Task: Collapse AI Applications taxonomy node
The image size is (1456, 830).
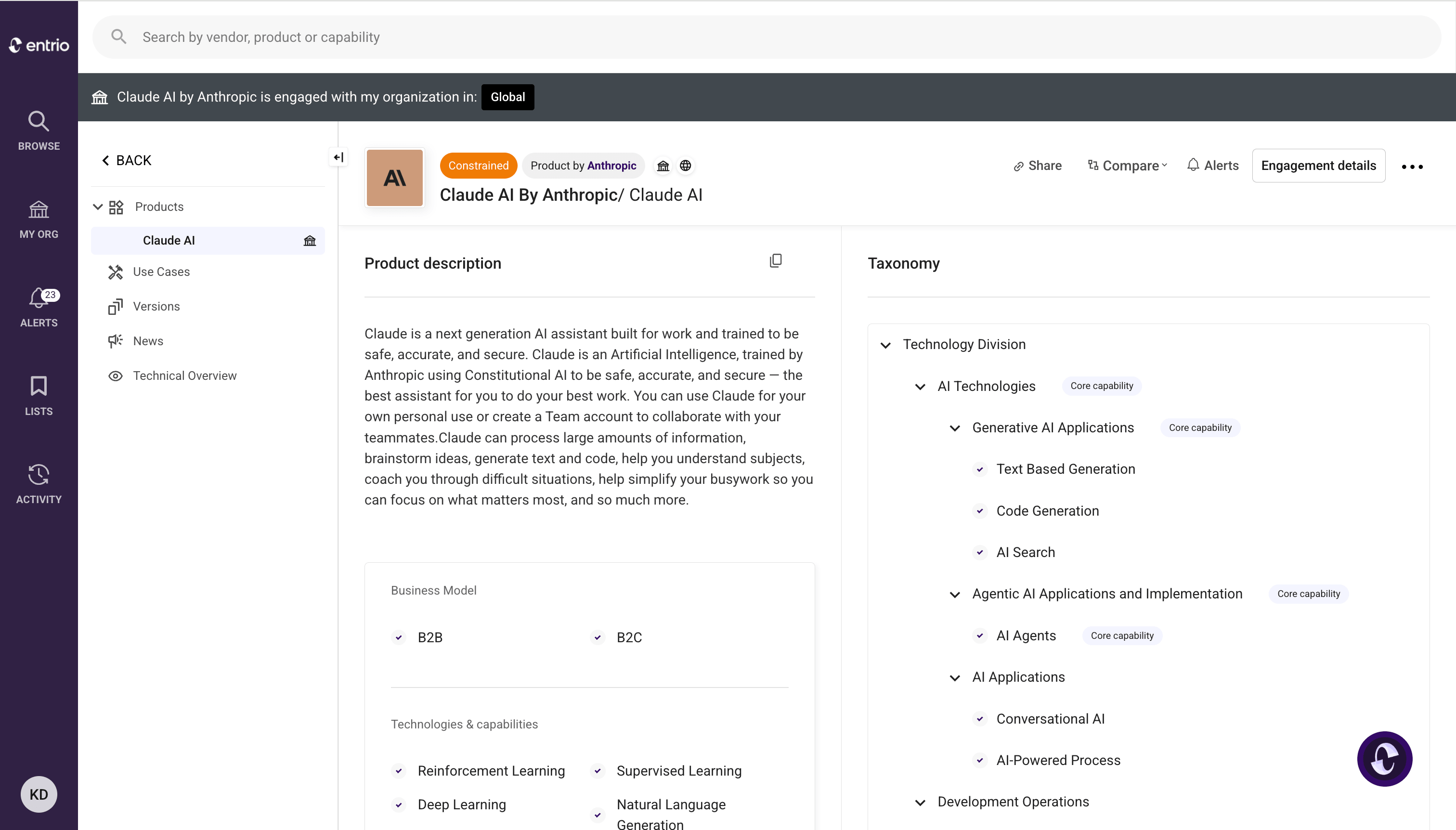Action: [955, 678]
